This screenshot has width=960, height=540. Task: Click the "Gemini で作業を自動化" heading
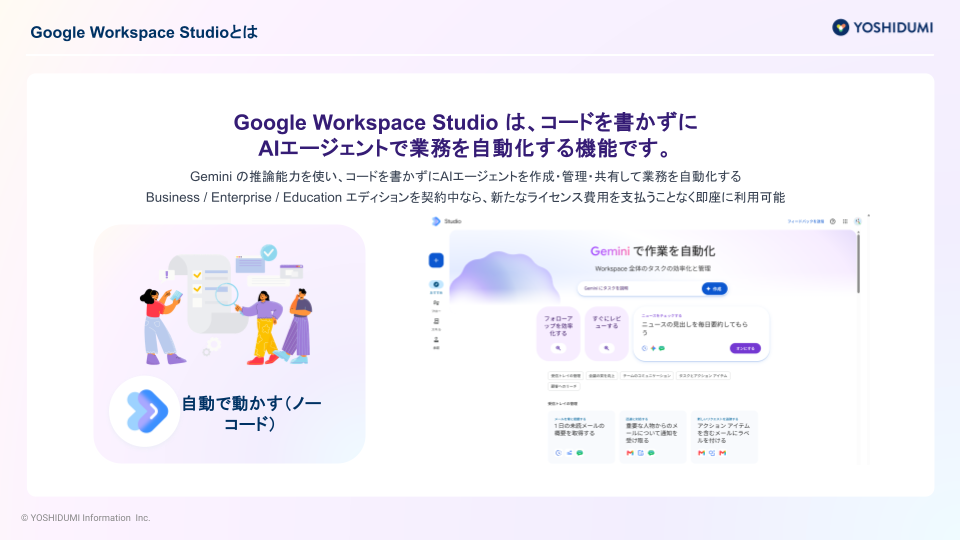coord(652,251)
